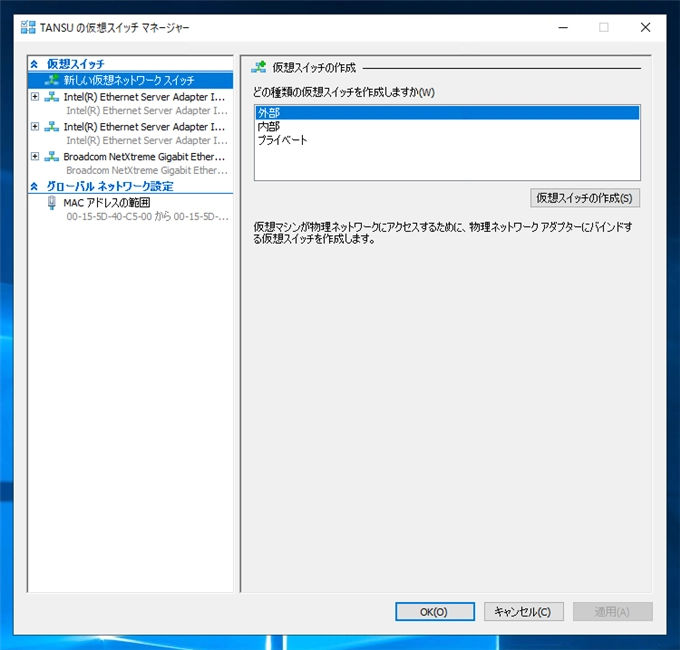Minimize the Virtual Switch Manager window

tap(563, 27)
